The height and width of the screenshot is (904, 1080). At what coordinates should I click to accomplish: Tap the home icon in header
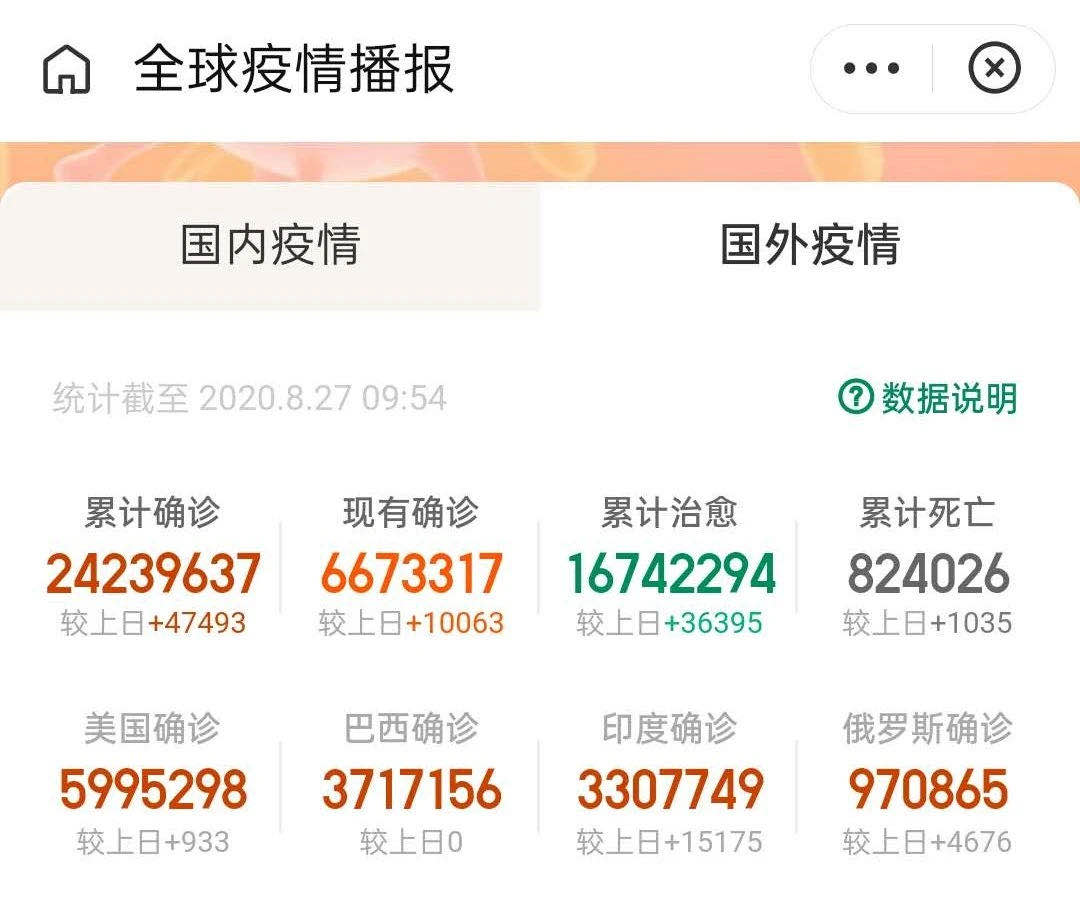click(67, 70)
